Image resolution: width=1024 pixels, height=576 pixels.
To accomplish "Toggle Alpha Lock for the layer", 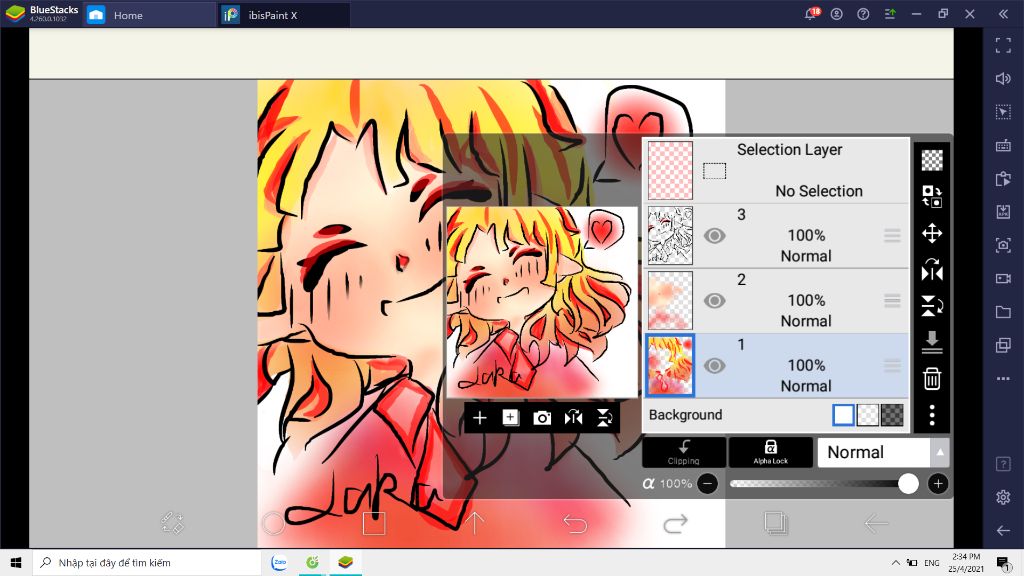I will [771, 452].
